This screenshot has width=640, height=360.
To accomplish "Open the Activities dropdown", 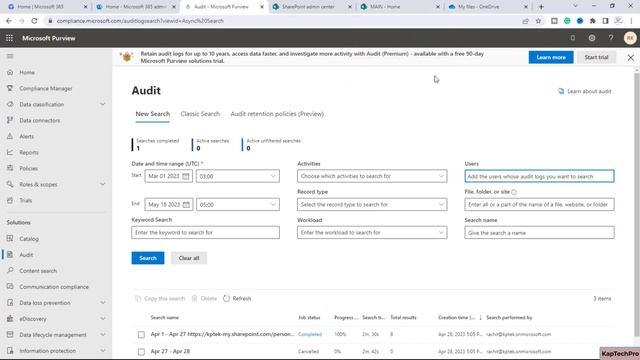I will tap(372, 176).
